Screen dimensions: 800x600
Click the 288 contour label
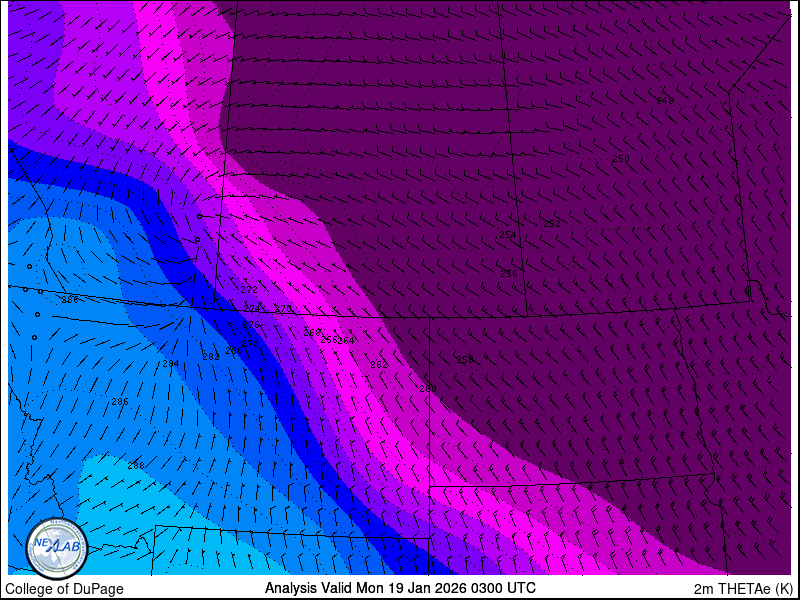pos(136,465)
